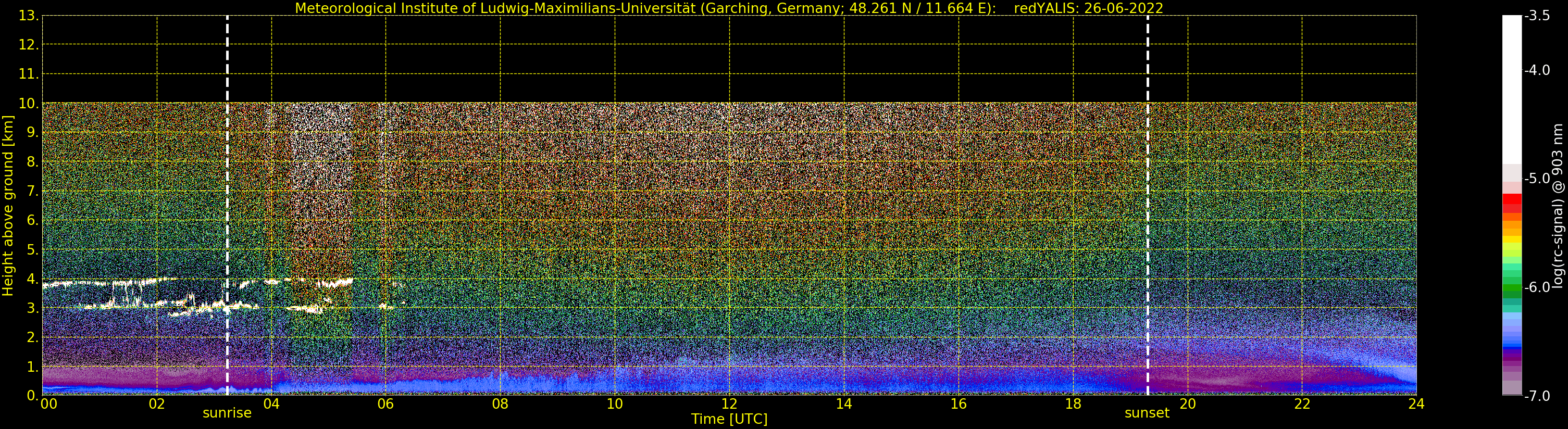Click the '06' tick on the time axis
1568x429 pixels.
point(386,404)
